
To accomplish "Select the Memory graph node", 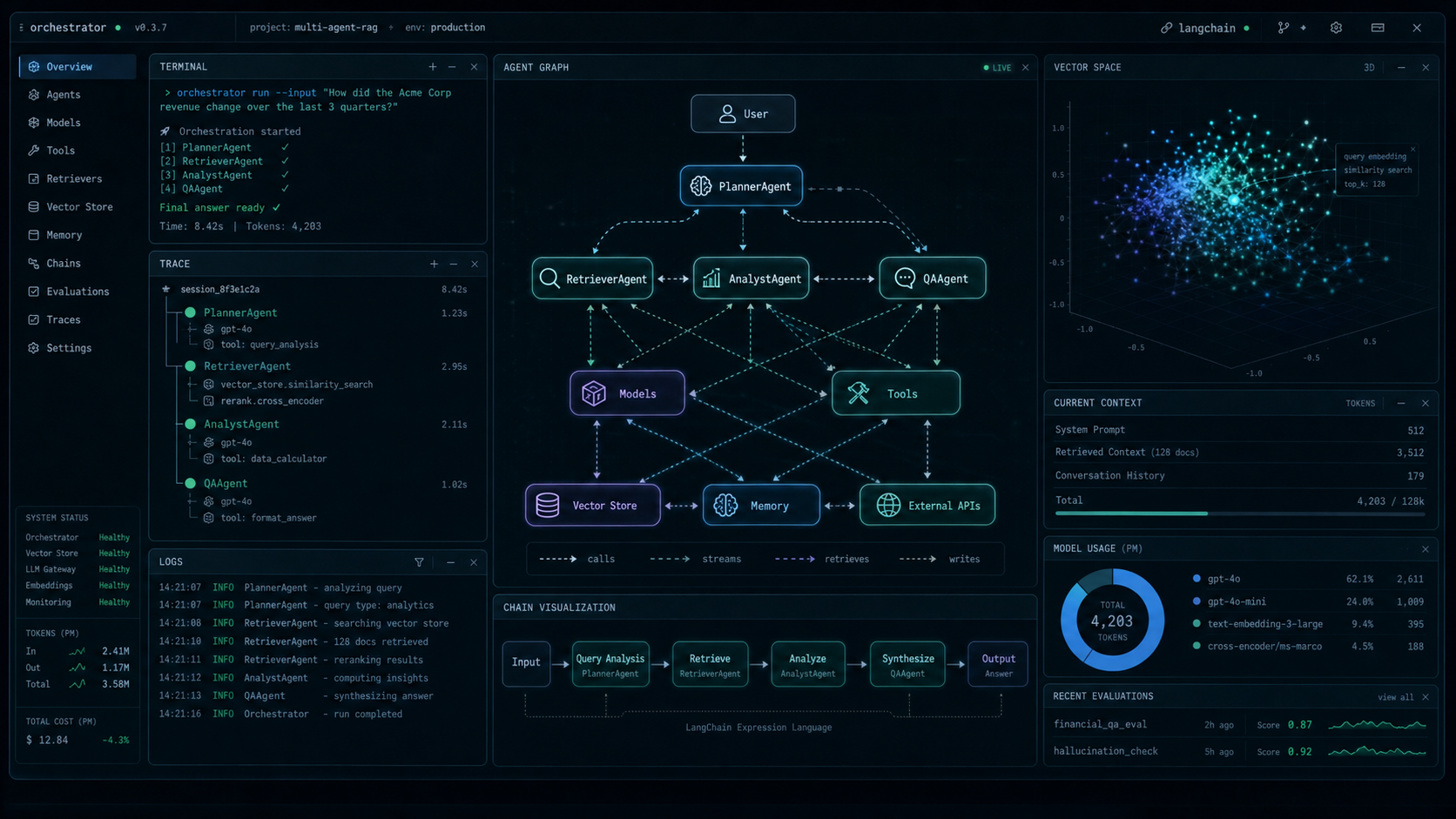I will [761, 506].
